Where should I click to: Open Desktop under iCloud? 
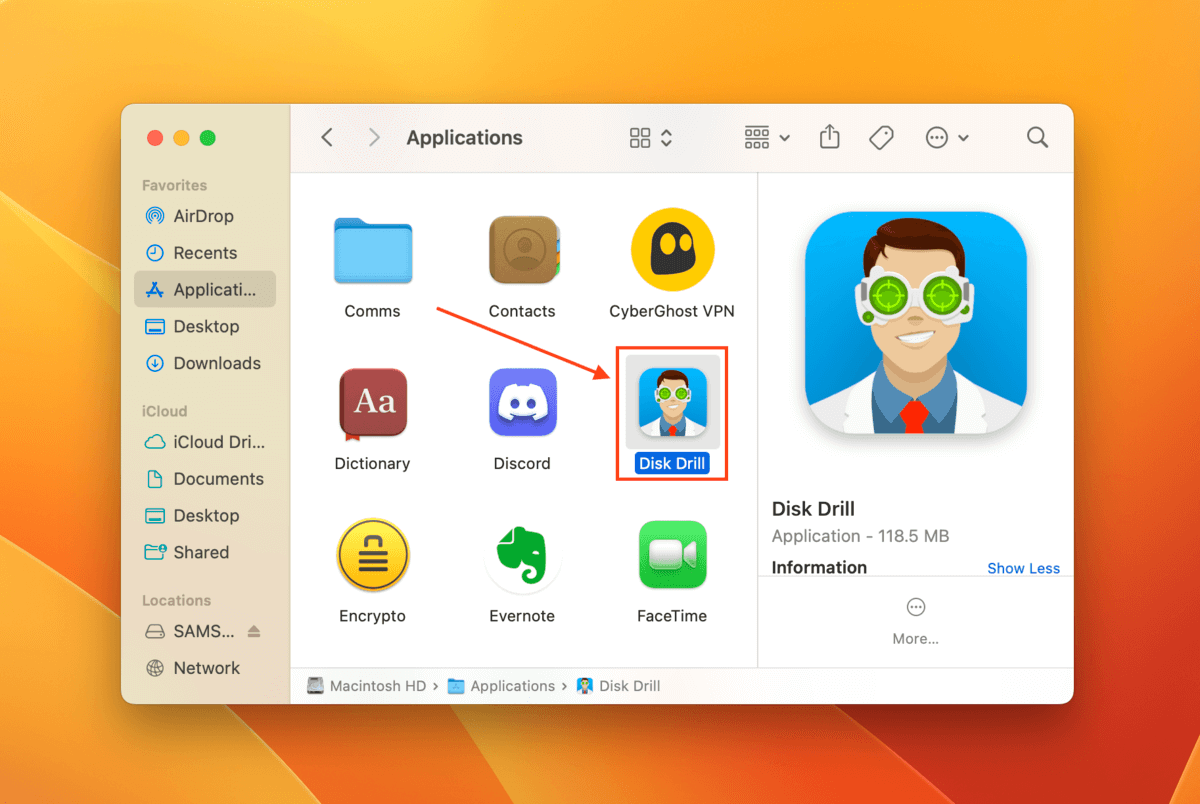(x=204, y=515)
